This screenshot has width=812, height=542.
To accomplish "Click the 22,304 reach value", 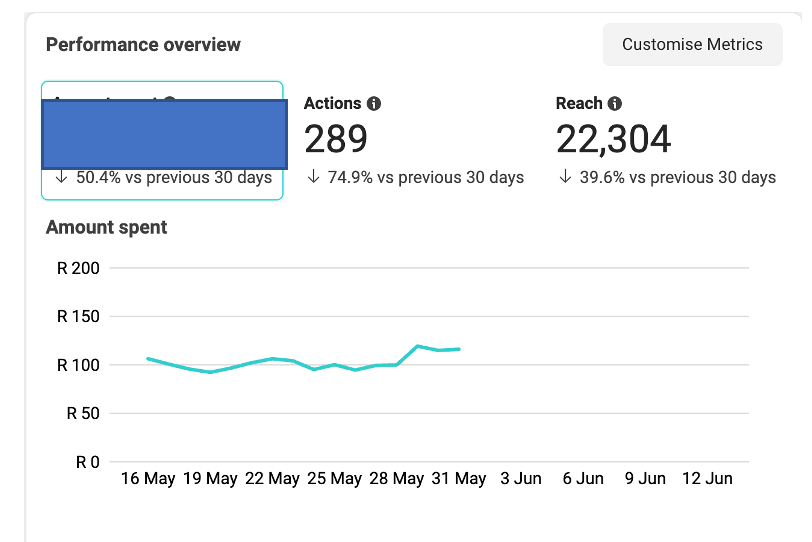I will tap(614, 139).
